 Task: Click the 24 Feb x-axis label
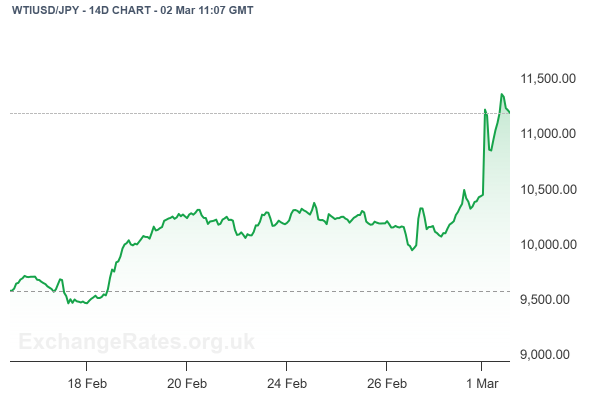point(286,383)
